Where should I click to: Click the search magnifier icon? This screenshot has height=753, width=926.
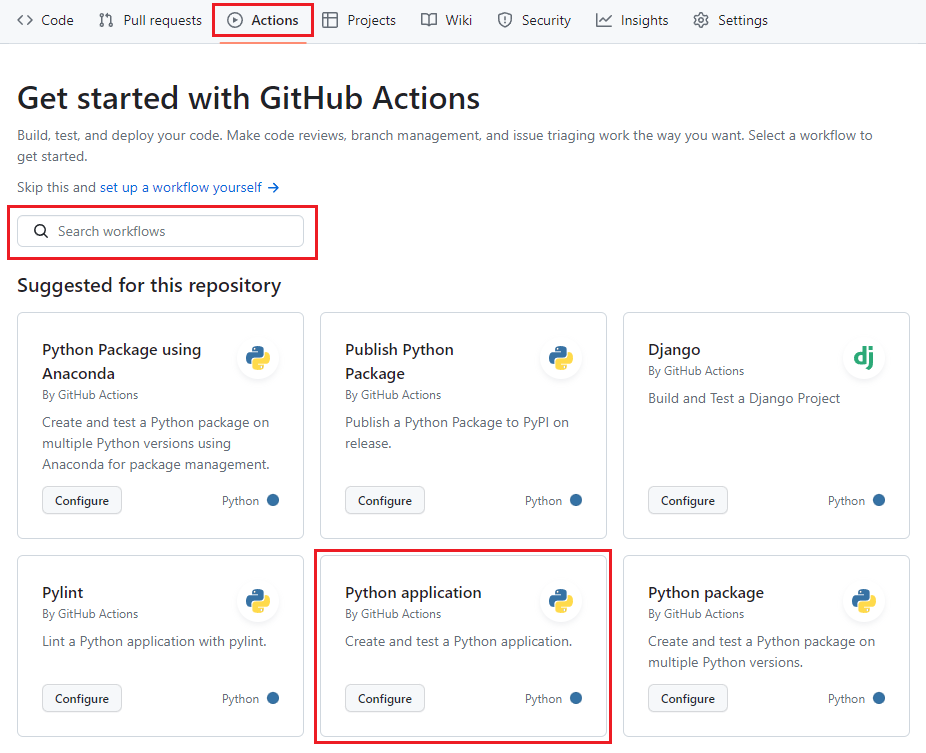click(41, 231)
